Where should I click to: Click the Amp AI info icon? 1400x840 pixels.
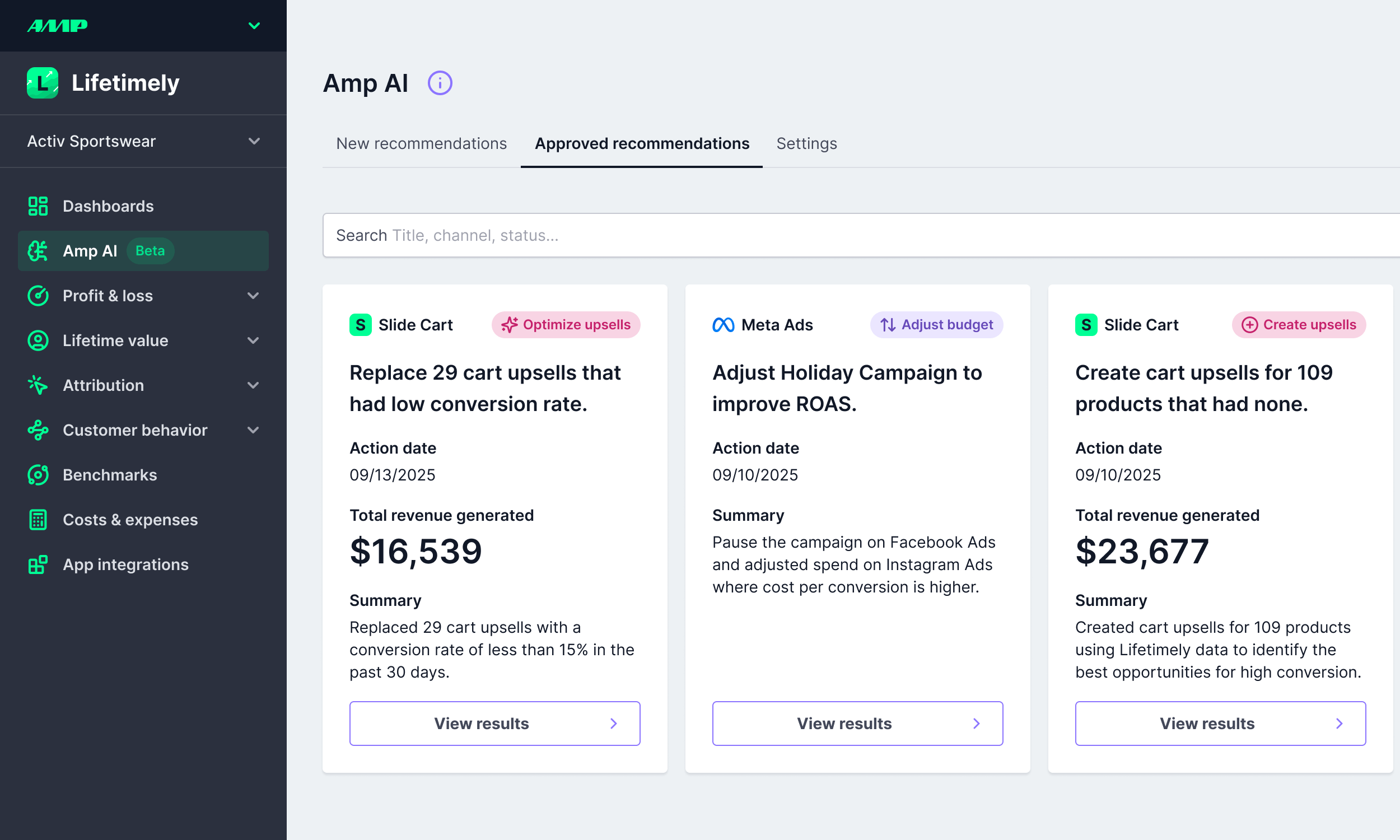[x=440, y=83]
